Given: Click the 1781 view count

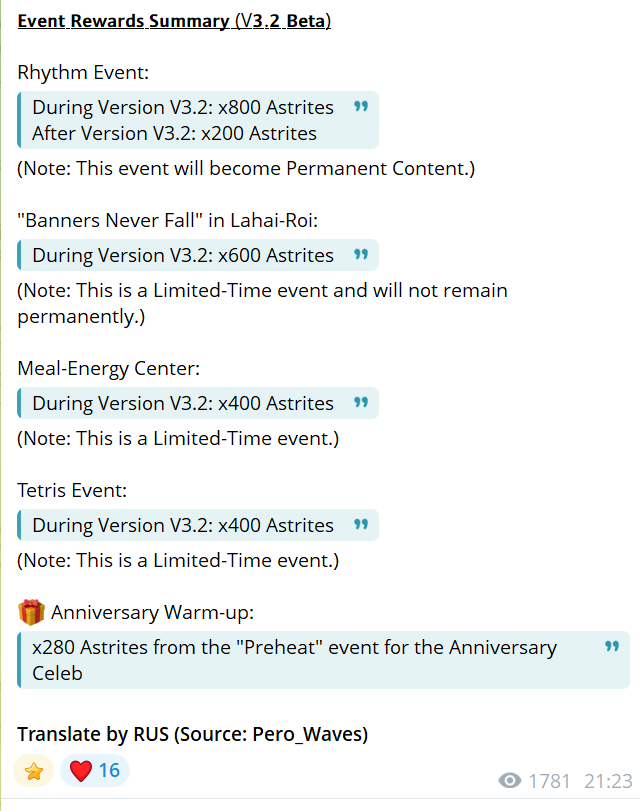Looking at the screenshot, I should coord(549,781).
